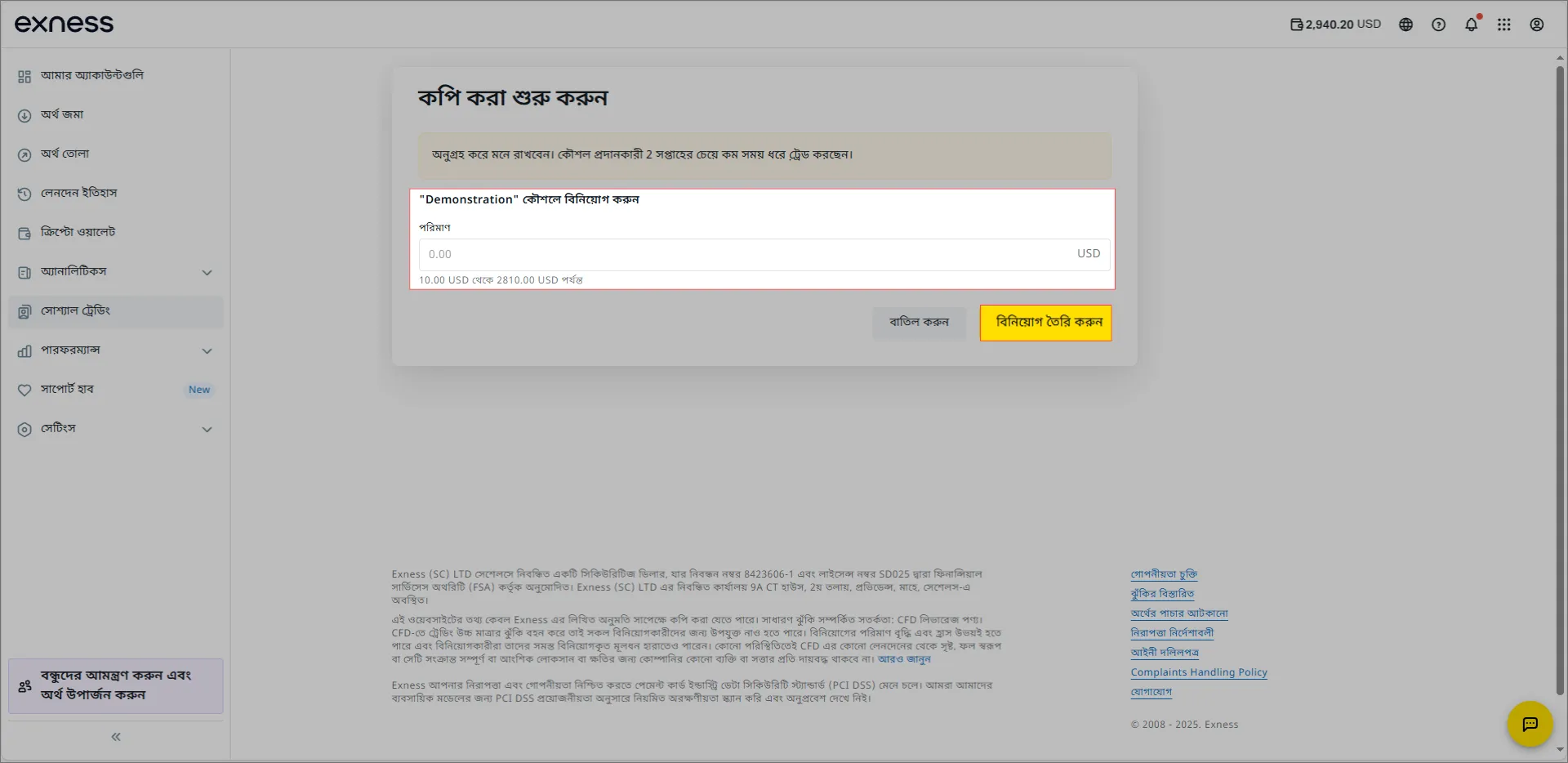Click the অ্যানালিটিকস sidebar icon
This screenshot has height=763, width=1568.
tap(24, 272)
